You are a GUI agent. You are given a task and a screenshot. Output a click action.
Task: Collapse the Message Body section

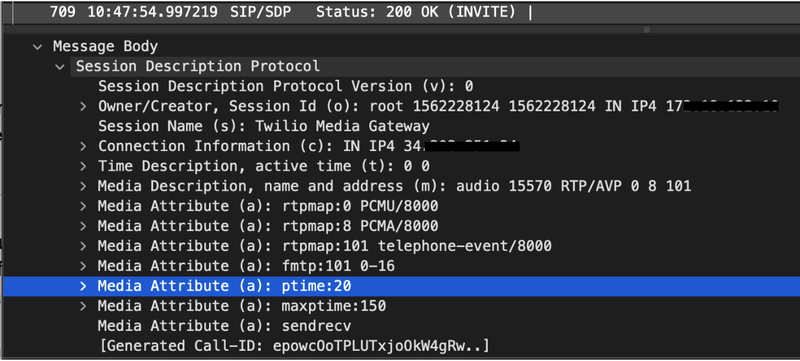coord(37,47)
